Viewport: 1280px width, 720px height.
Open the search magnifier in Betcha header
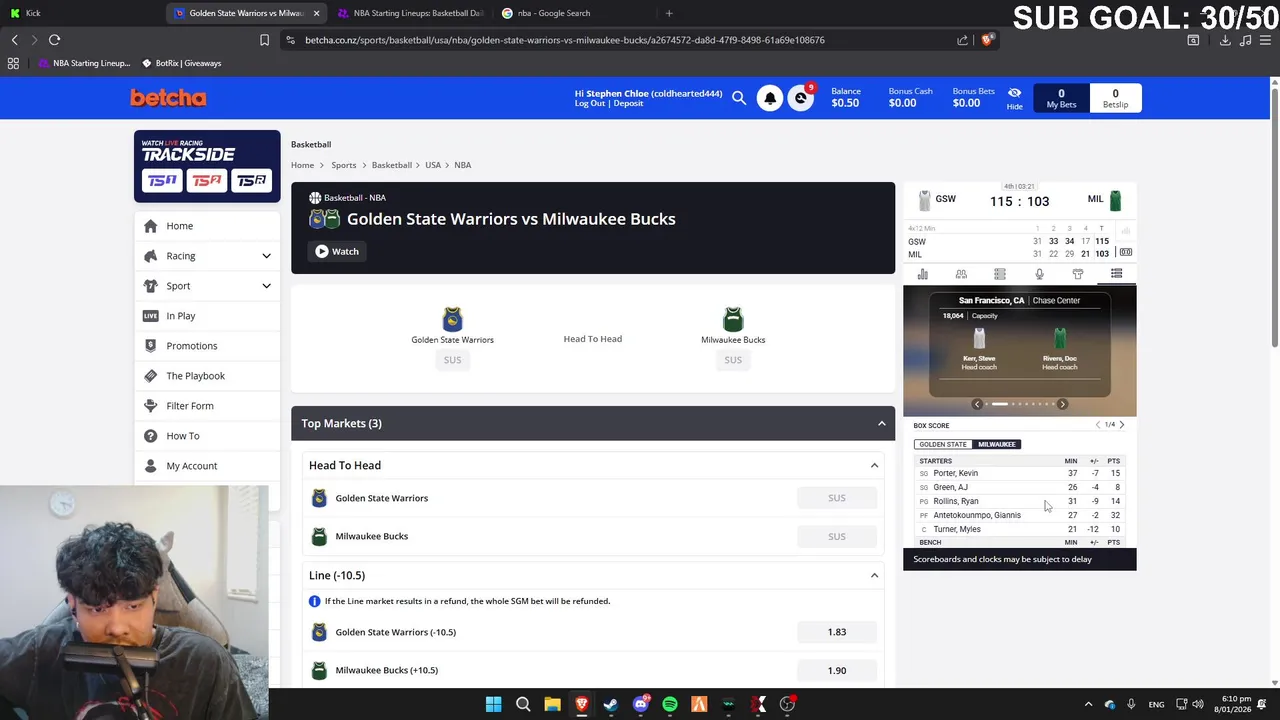[739, 98]
